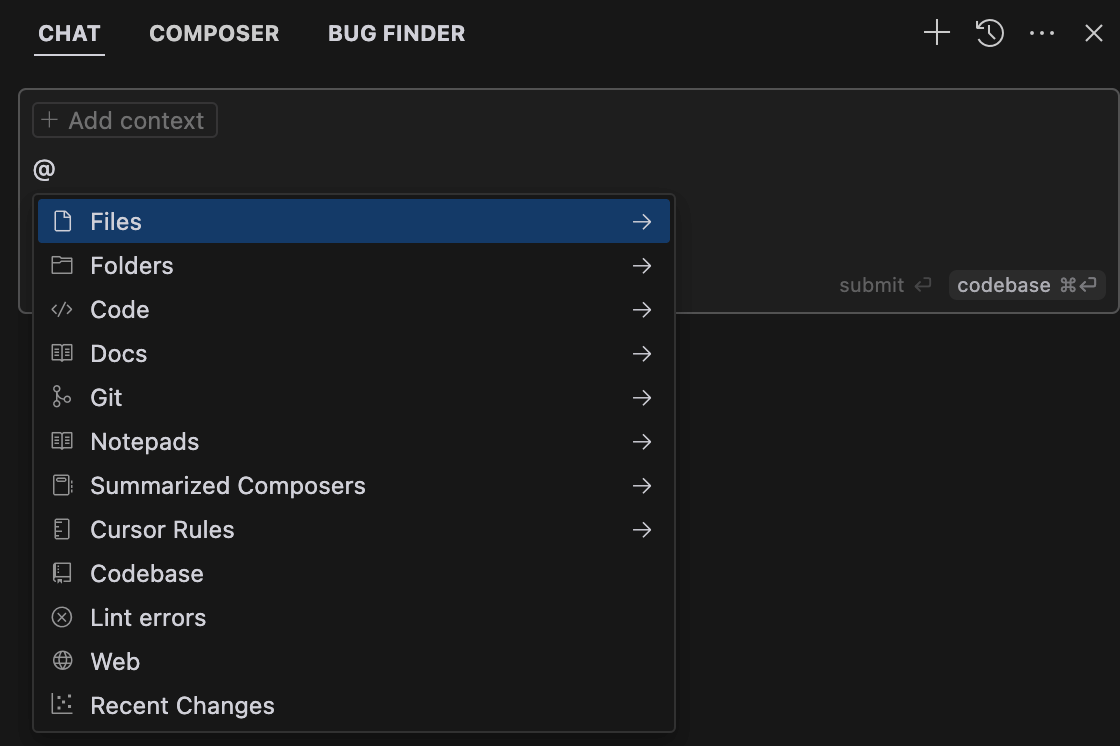Click the Lint errors circle-x icon

62,617
